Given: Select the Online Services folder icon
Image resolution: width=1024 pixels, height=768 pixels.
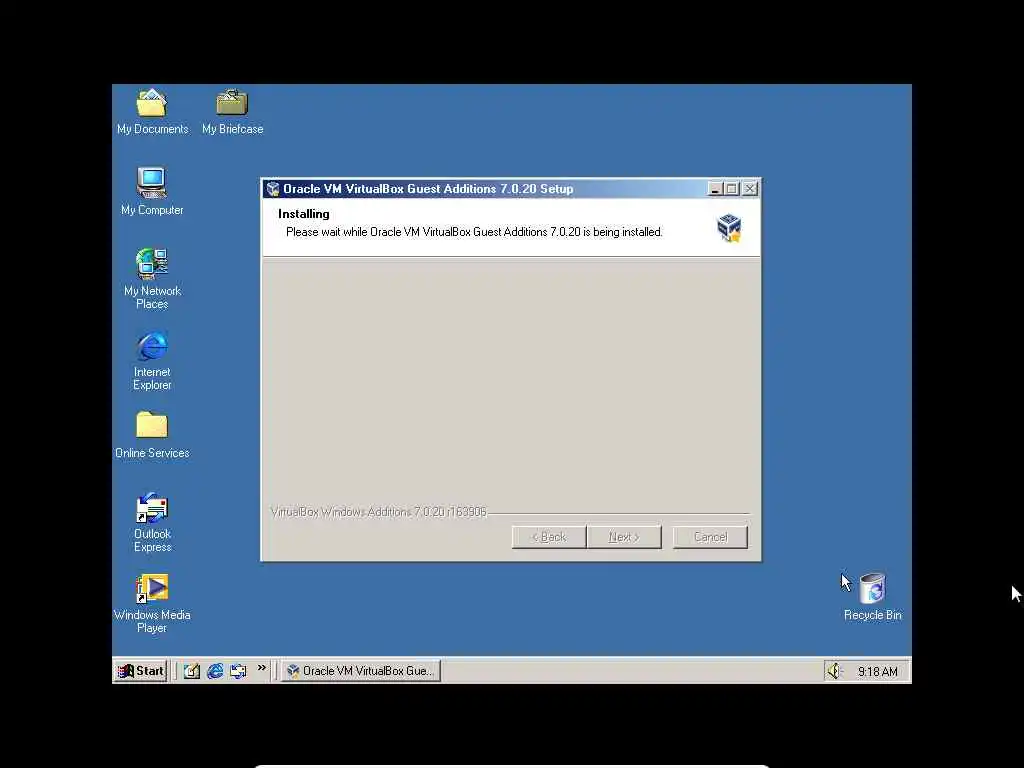Looking at the screenshot, I should [152, 434].
